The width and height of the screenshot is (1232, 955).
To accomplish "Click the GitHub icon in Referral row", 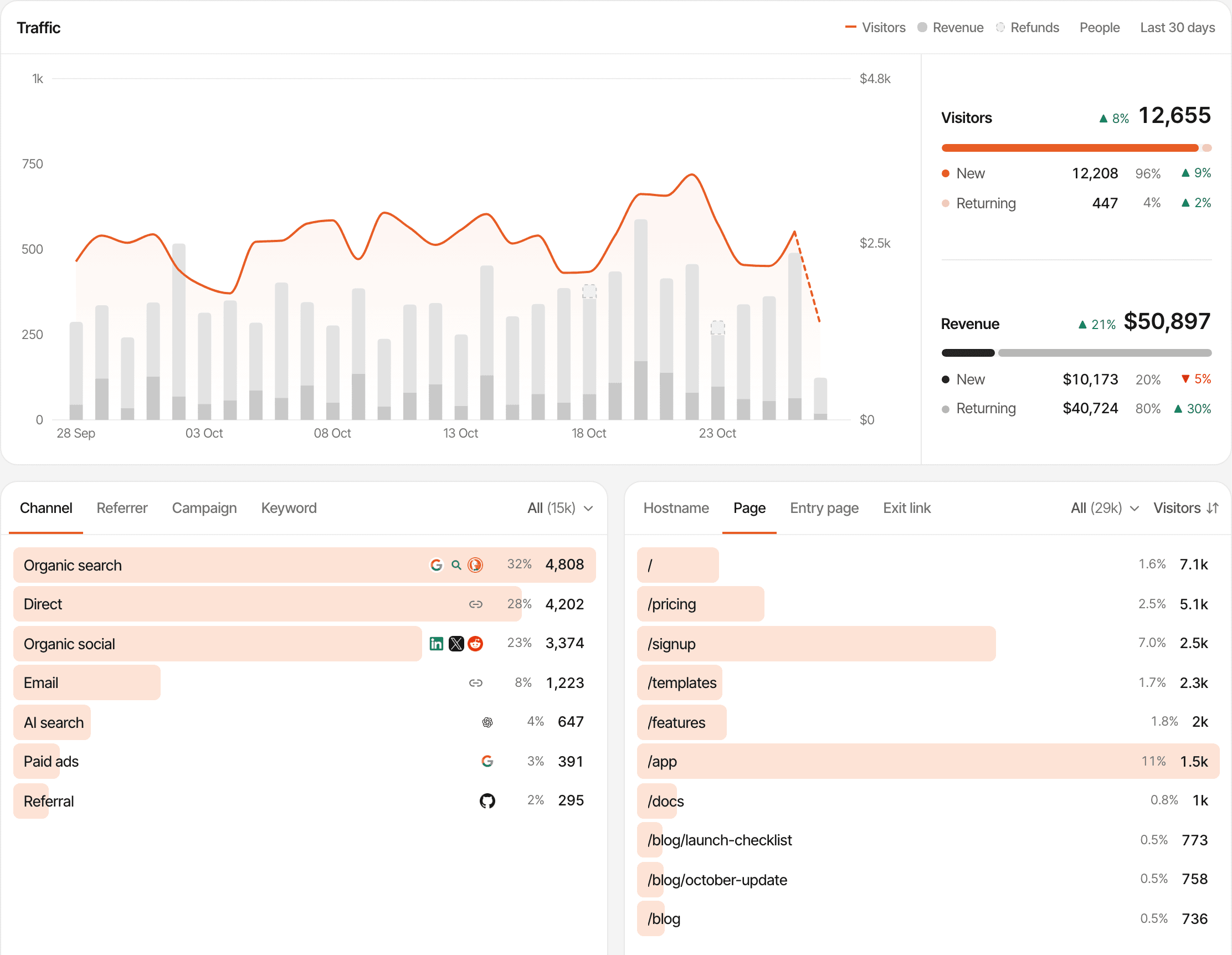I will click(487, 800).
